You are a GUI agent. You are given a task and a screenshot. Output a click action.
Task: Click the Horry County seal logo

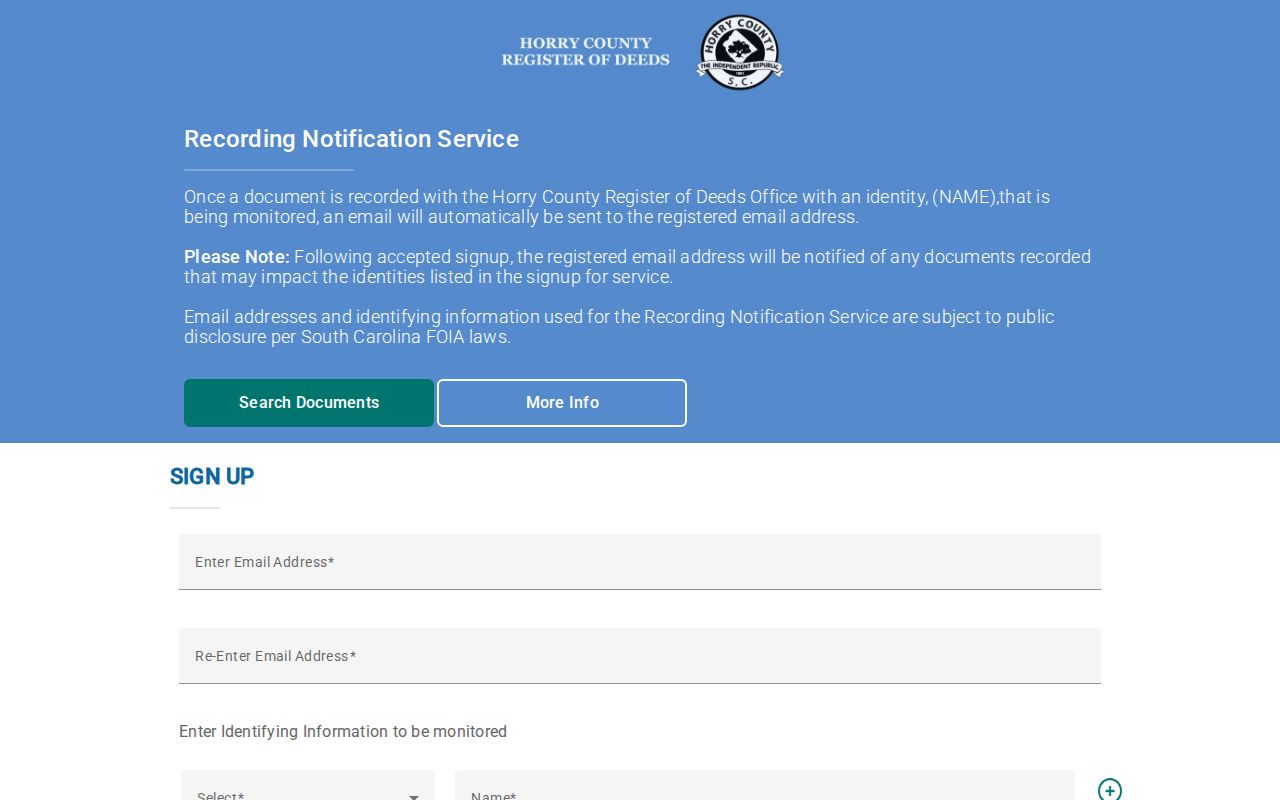740,52
